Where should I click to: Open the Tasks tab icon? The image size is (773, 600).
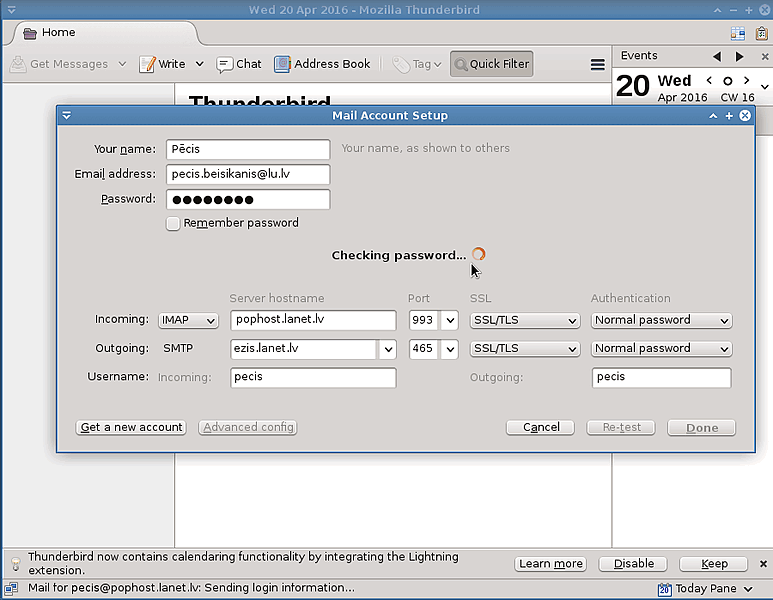762,33
